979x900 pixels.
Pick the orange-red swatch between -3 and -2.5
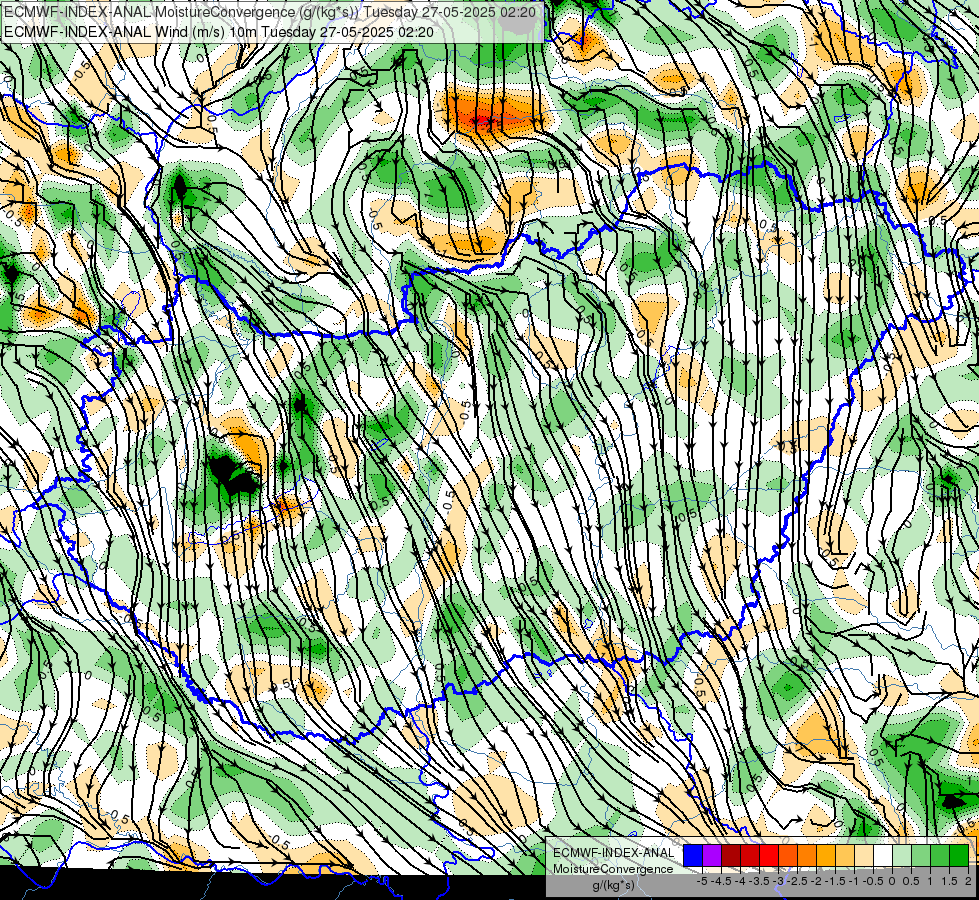tap(788, 856)
